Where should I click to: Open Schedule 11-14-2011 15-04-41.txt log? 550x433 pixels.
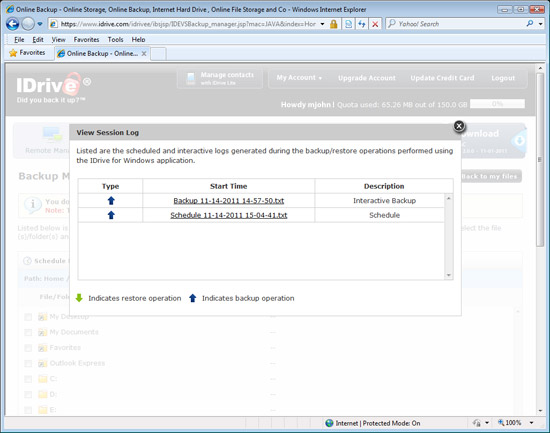click(229, 215)
